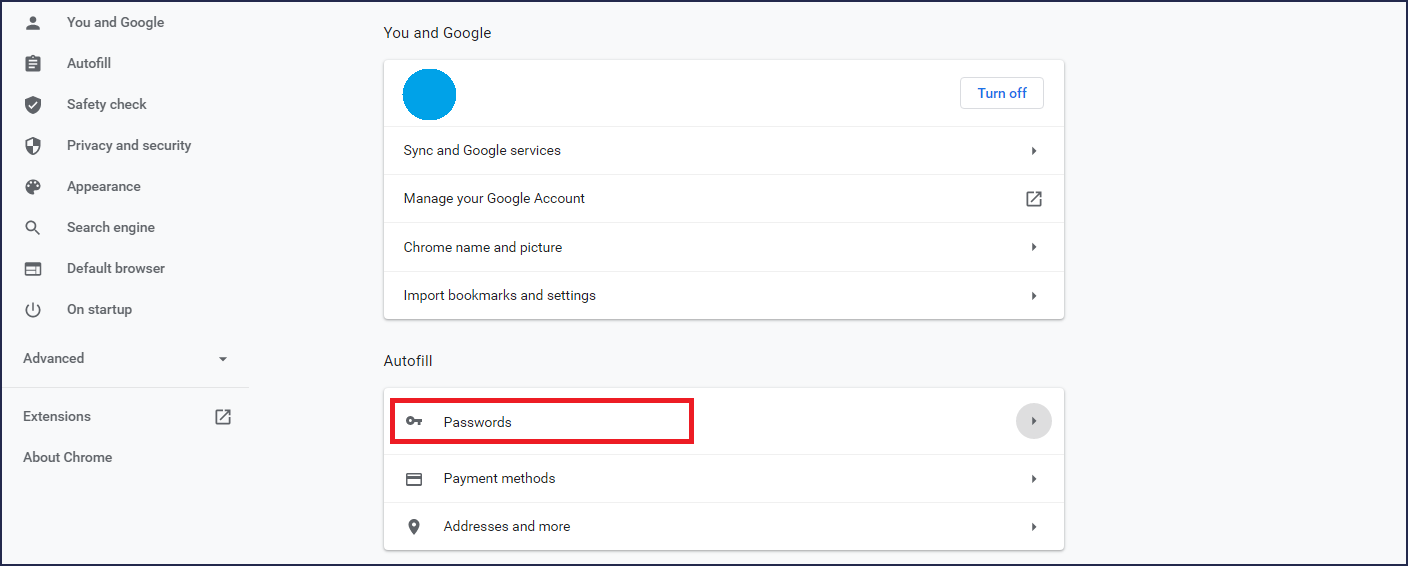
Task: Click the Extensions external link icon
Action: pos(223,416)
